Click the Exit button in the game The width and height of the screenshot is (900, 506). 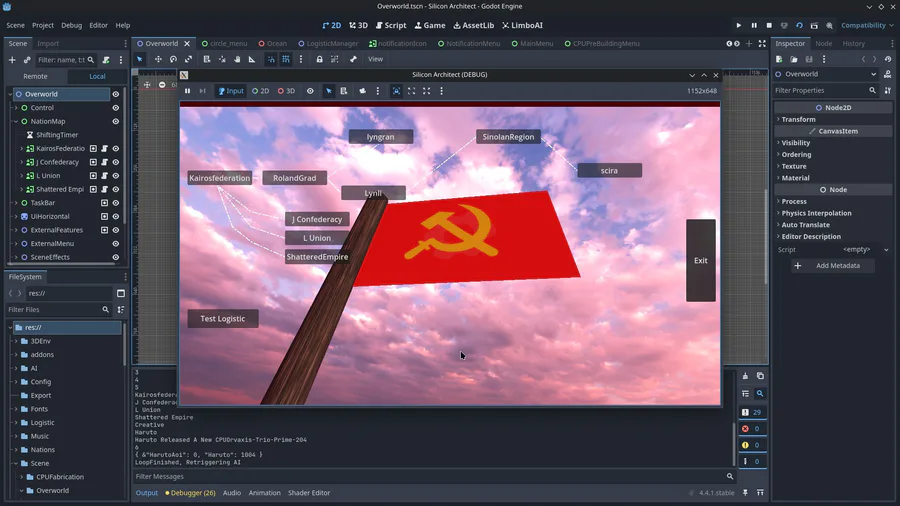(701, 260)
